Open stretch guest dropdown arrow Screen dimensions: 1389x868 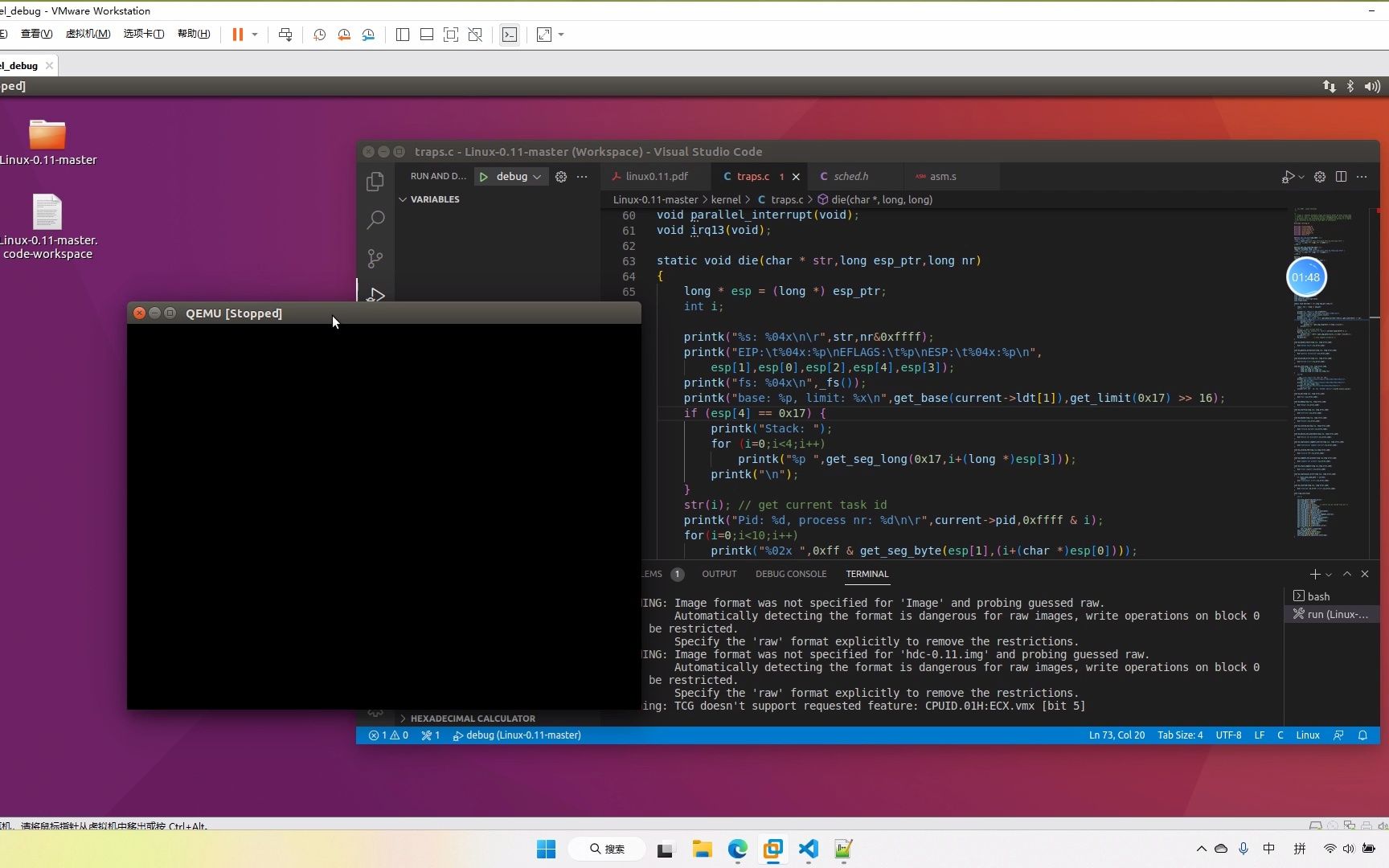(561, 35)
